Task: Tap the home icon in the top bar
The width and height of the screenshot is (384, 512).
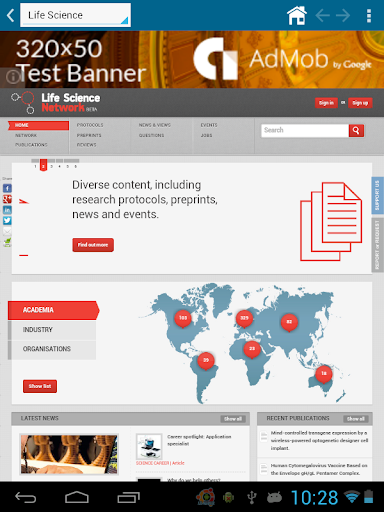Action: (x=297, y=15)
